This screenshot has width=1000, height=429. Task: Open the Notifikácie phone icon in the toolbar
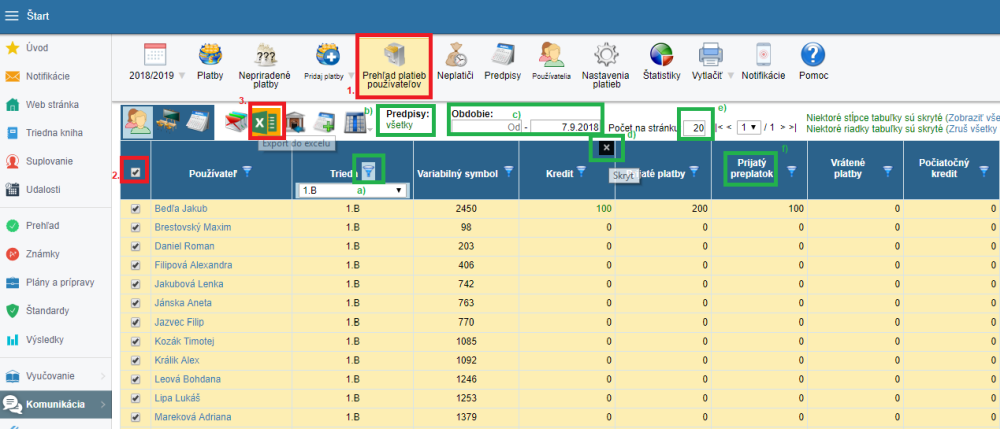coord(763,55)
